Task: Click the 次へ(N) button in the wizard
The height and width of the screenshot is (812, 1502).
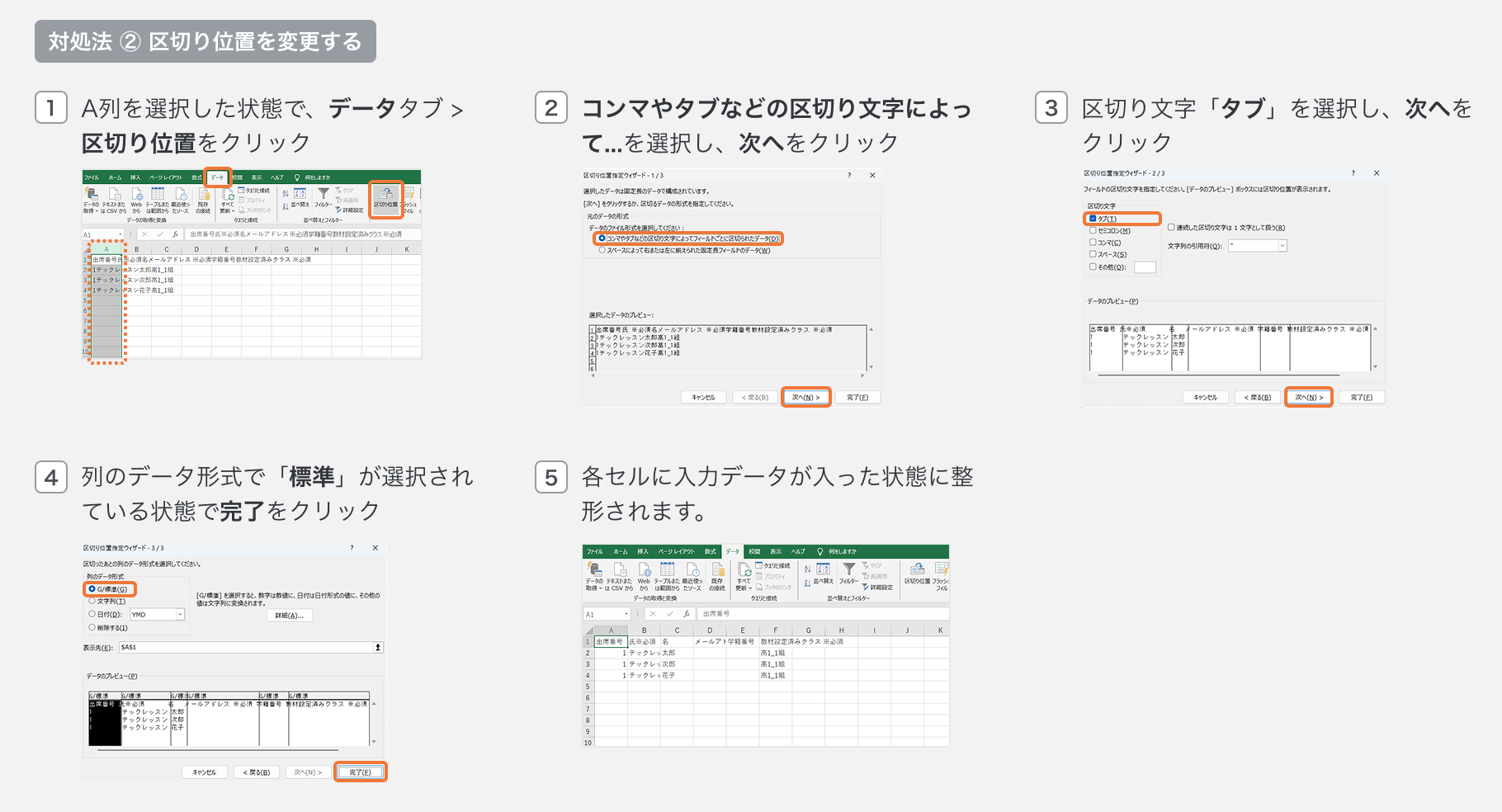Action: 805,397
